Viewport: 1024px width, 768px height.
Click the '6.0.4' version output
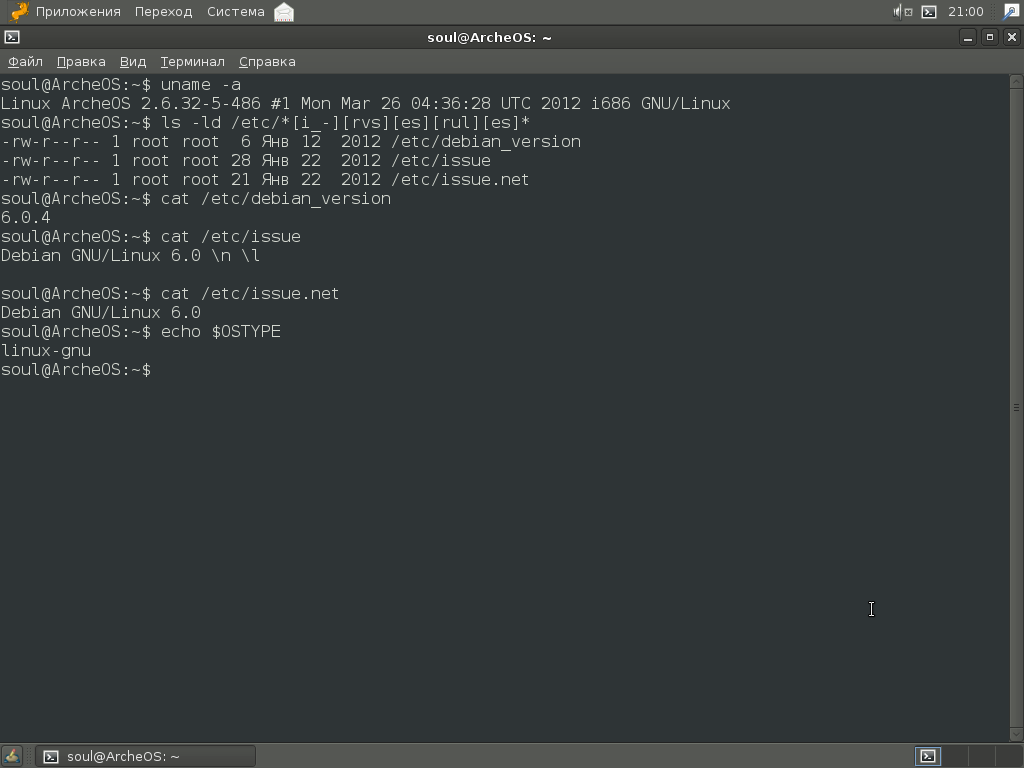[x=25, y=217]
